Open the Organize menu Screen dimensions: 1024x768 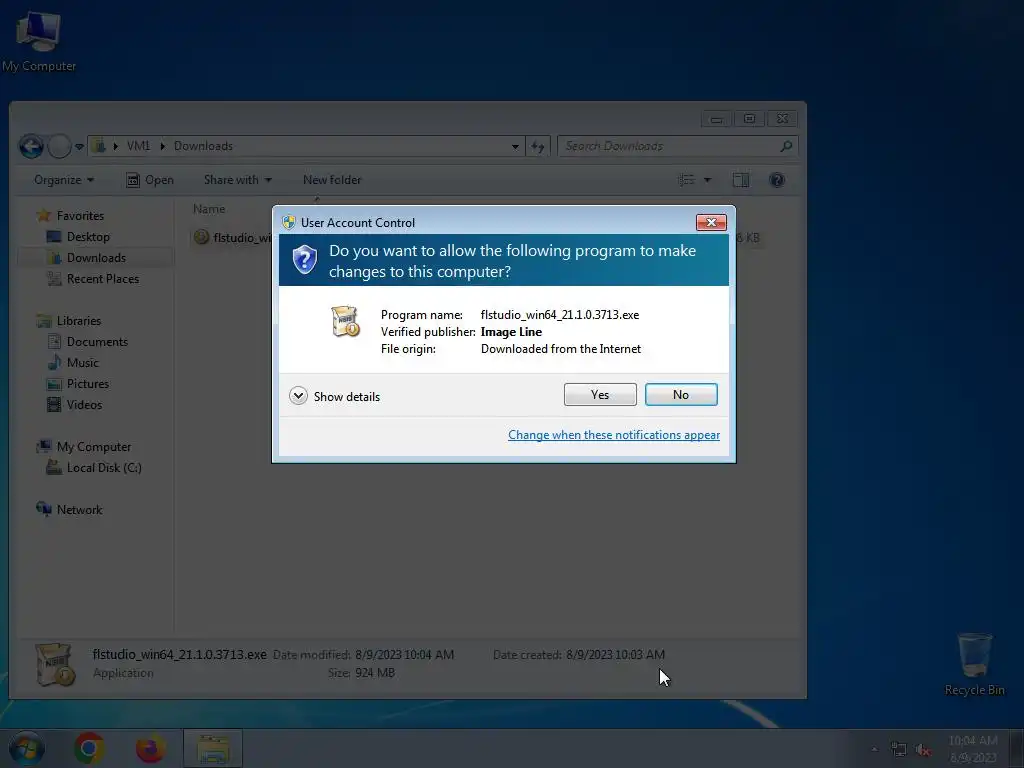point(63,180)
